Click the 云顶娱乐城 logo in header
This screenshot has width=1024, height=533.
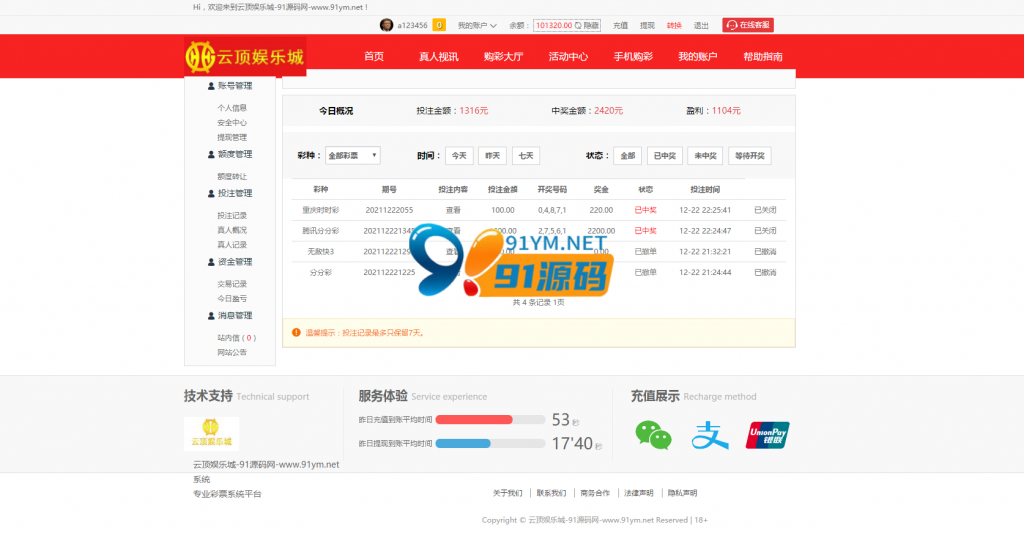pyautogui.click(x=245, y=57)
